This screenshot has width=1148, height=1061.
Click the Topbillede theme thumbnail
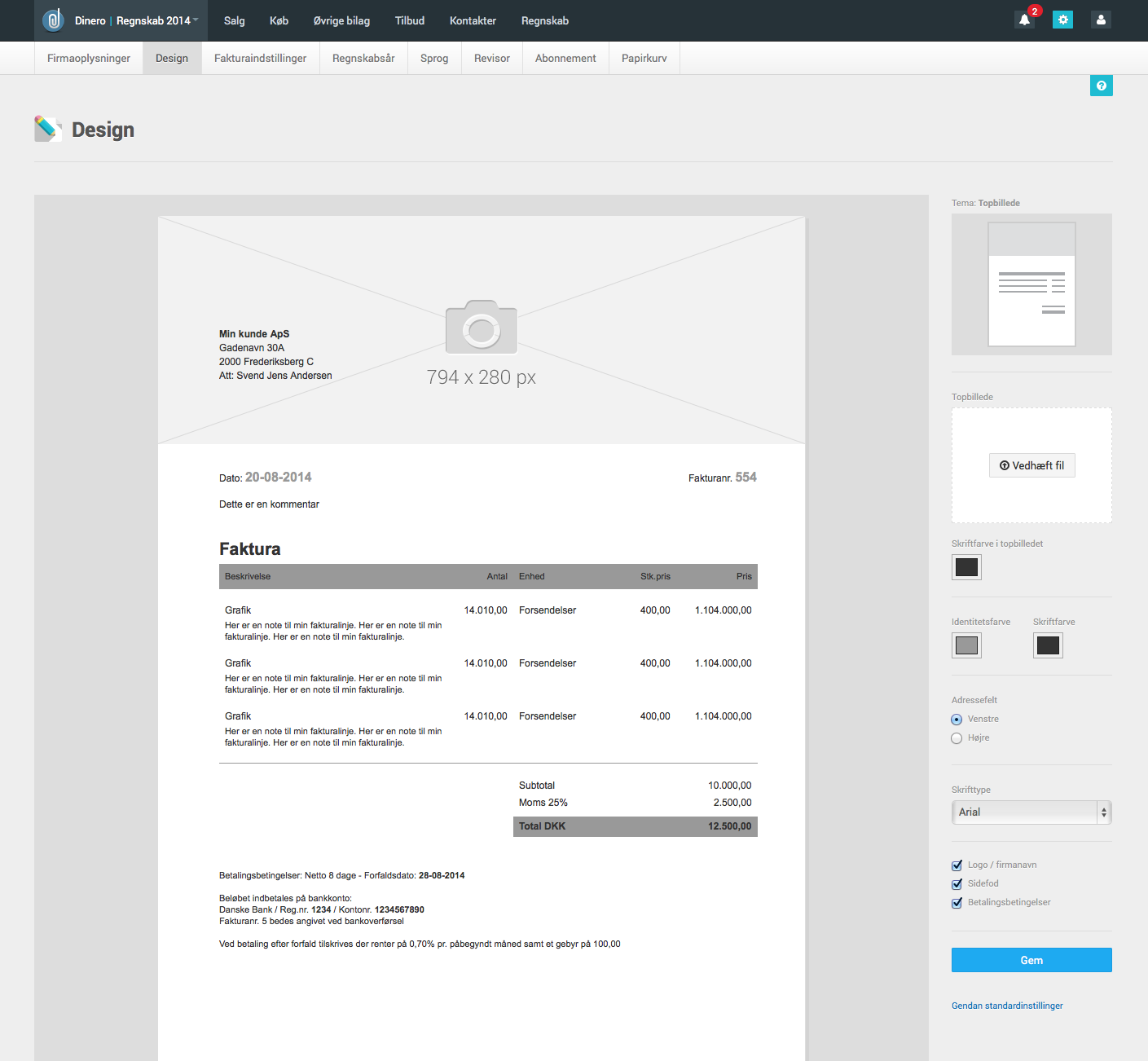coord(1031,284)
